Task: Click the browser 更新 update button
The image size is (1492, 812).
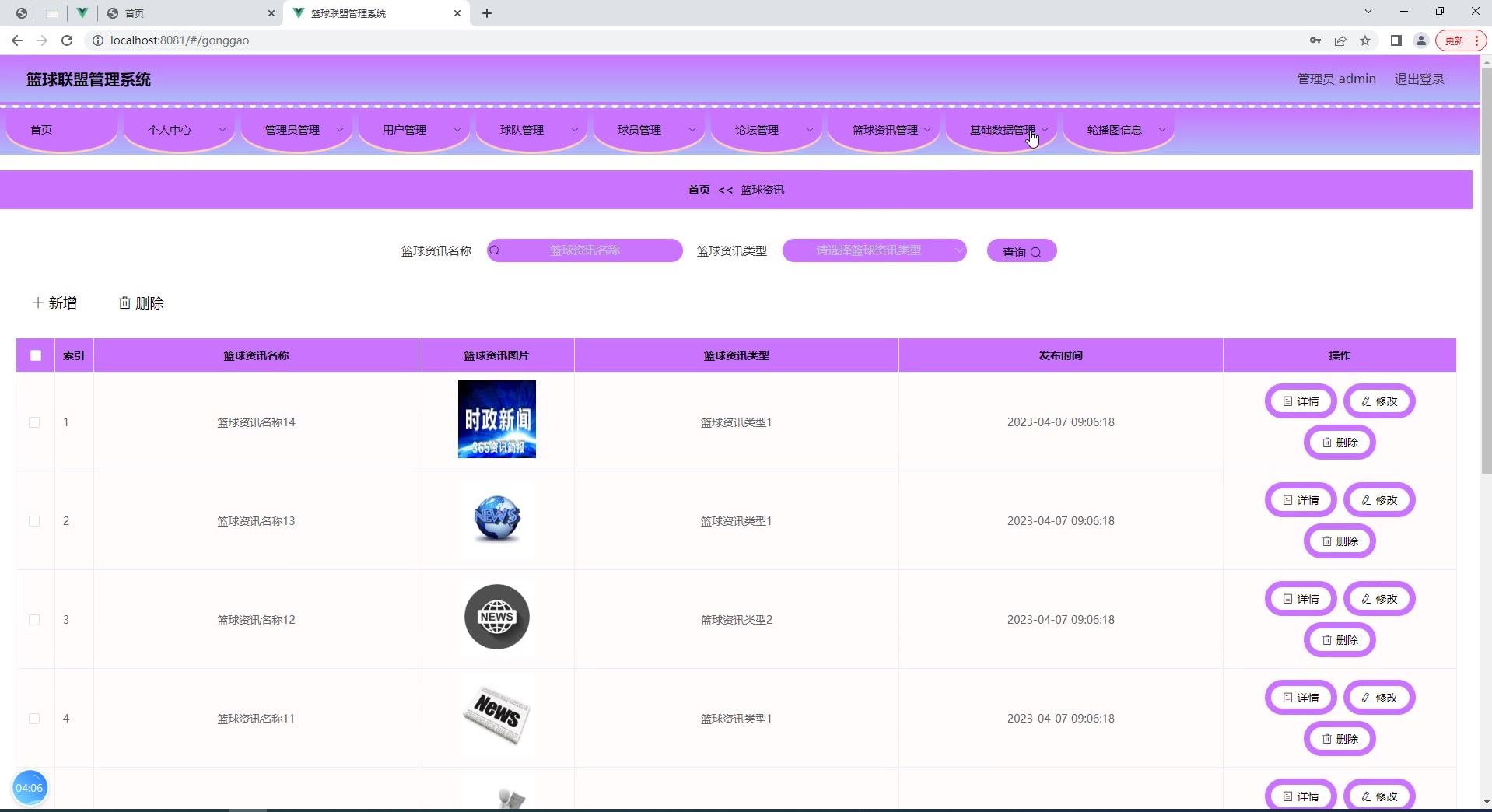Action: pyautogui.click(x=1462, y=40)
